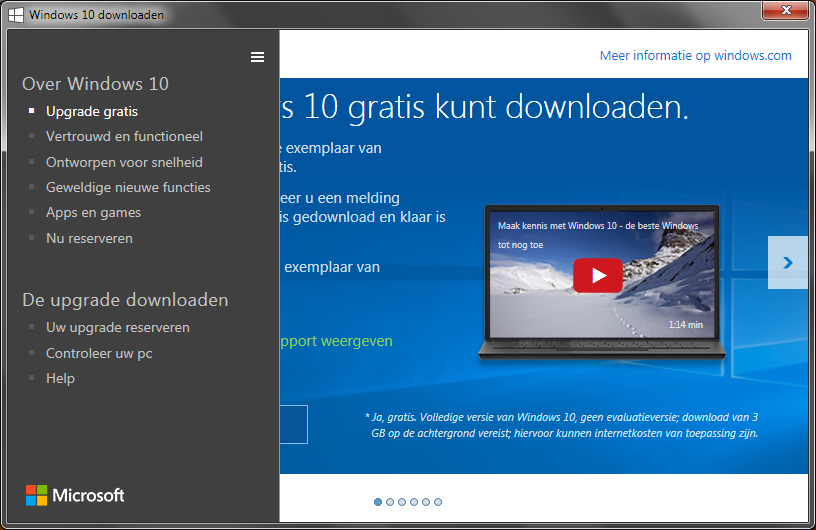Select the second page indicator dot
This screenshot has width=816, height=530.
(x=390, y=502)
